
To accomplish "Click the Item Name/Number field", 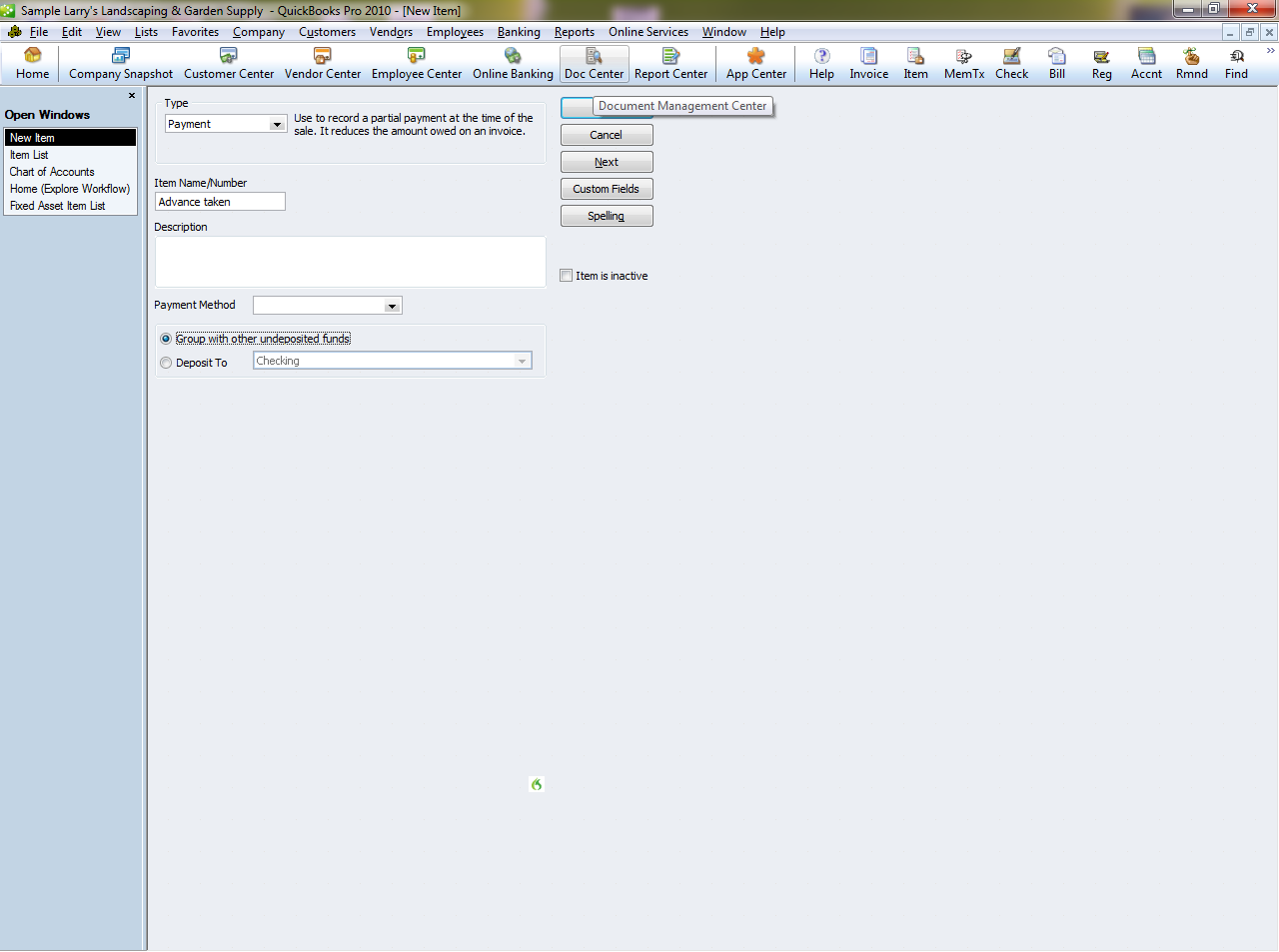I will [220, 202].
